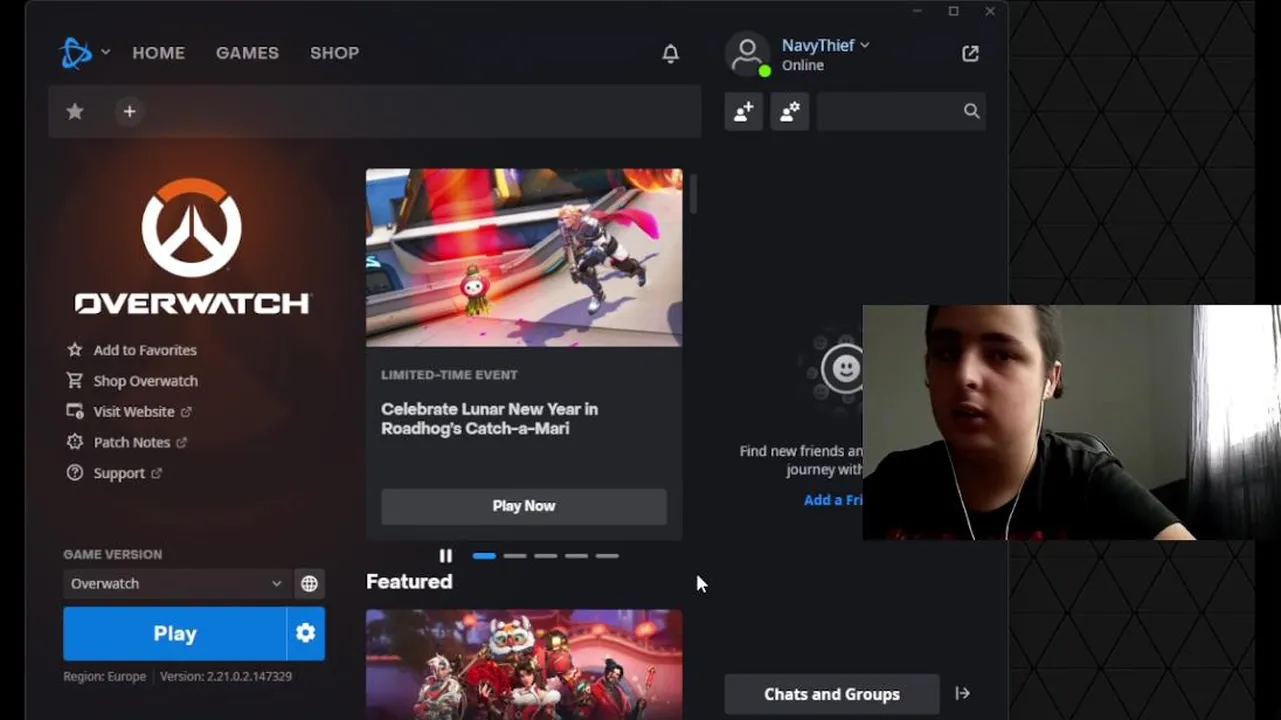Open the Lunar New Year event image
The image size is (1281, 720).
point(524,257)
